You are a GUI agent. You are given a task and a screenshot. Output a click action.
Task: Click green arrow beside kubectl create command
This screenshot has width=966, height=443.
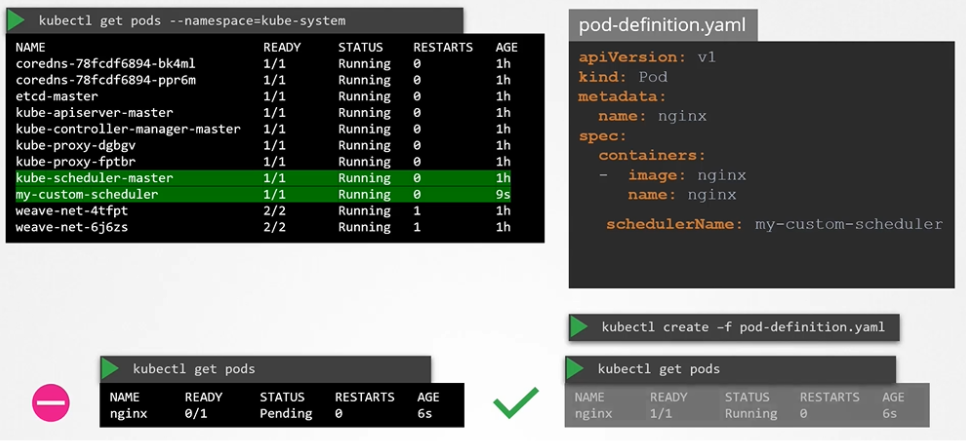pos(579,327)
